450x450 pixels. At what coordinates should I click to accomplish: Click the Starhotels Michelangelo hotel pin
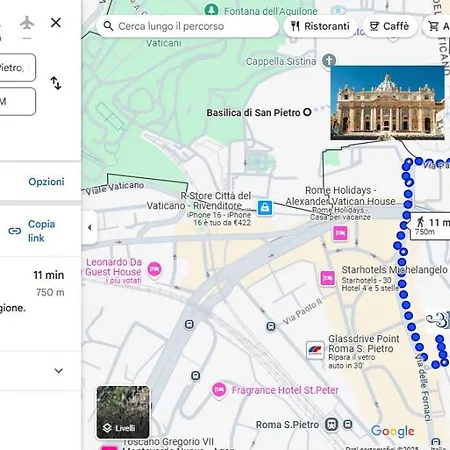(328, 278)
